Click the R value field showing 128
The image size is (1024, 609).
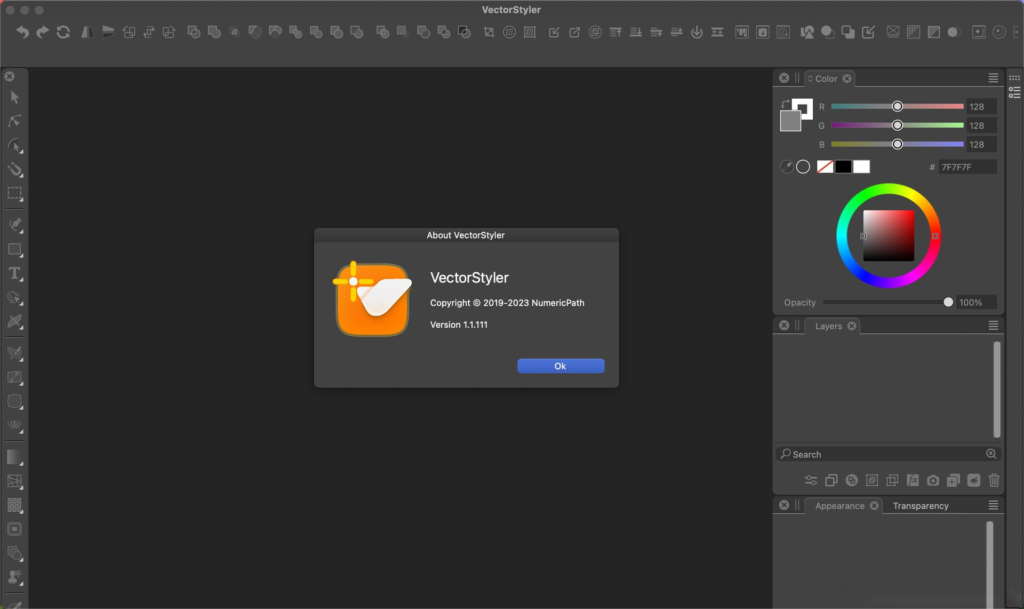click(x=981, y=106)
